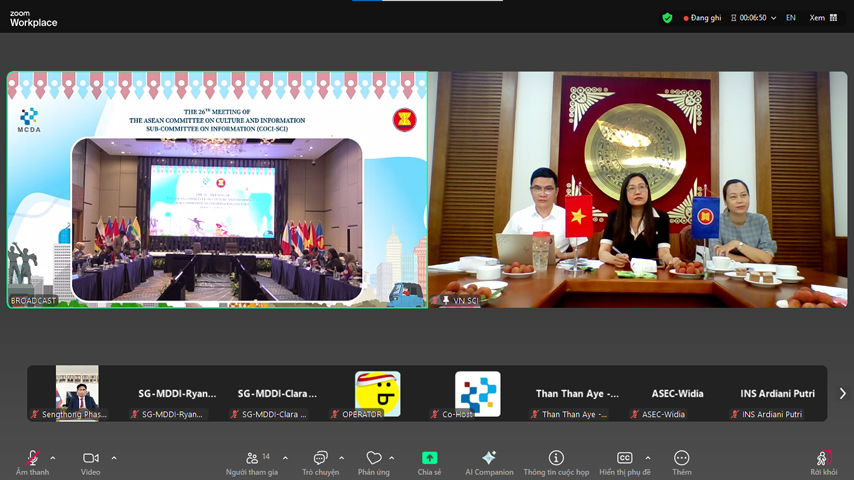Click muted mic icon on SG-MDDI-Clara tile

(x=235, y=414)
